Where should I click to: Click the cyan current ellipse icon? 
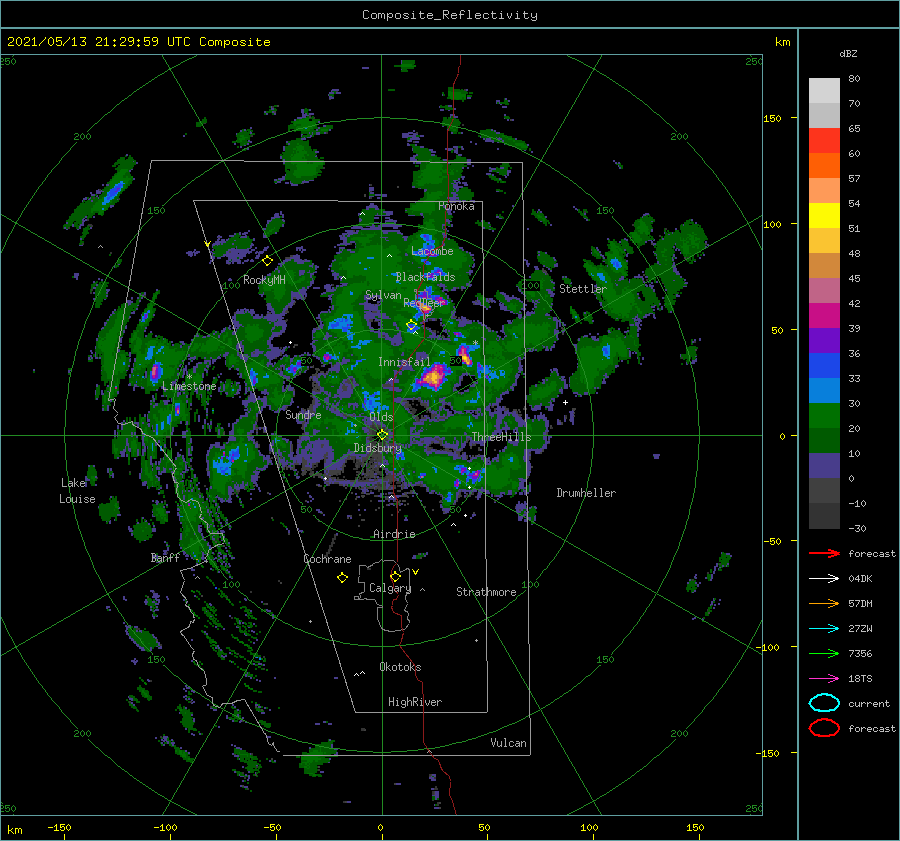tap(824, 703)
